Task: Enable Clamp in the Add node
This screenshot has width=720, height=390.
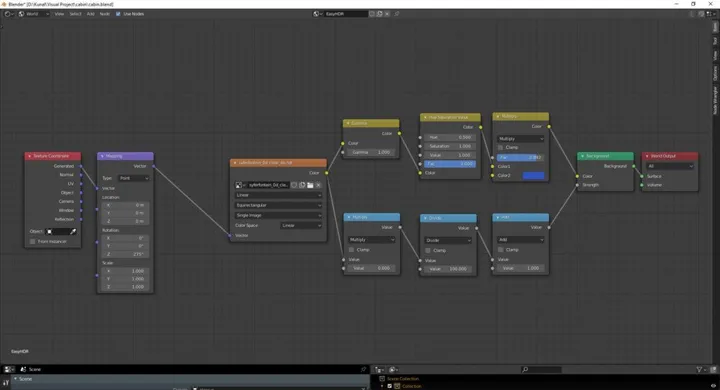Action: [501, 250]
